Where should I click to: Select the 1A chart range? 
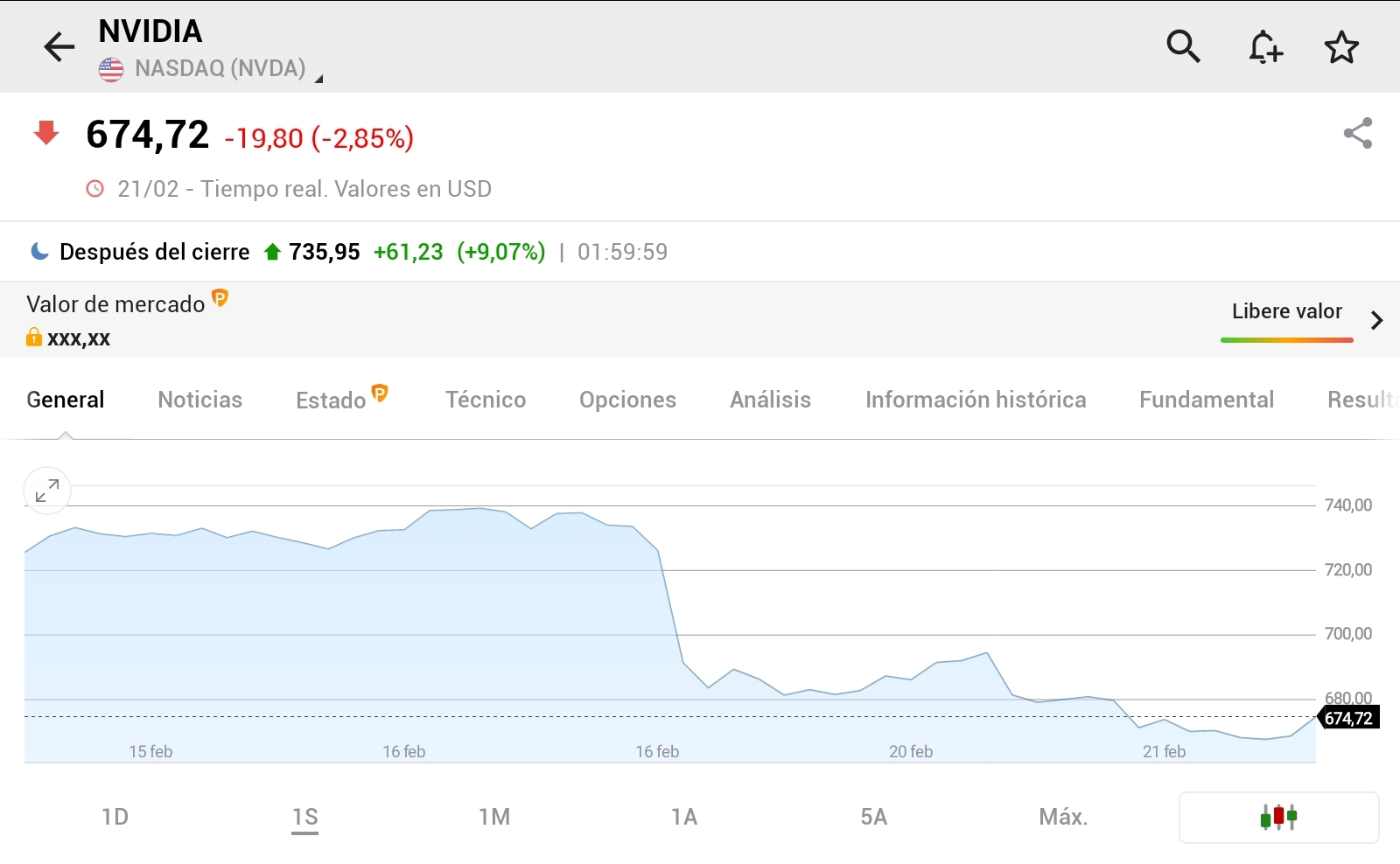684,817
